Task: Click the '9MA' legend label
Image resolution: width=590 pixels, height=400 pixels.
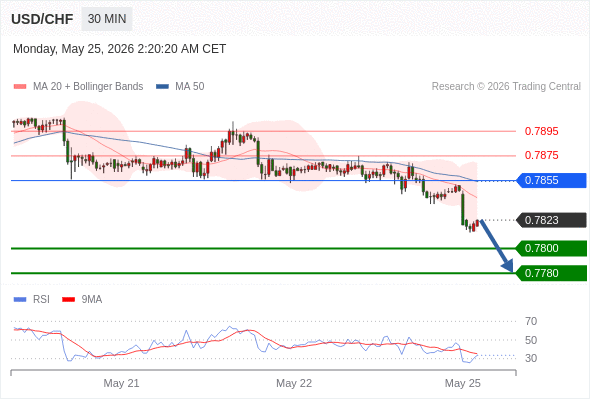Action: click(x=92, y=300)
